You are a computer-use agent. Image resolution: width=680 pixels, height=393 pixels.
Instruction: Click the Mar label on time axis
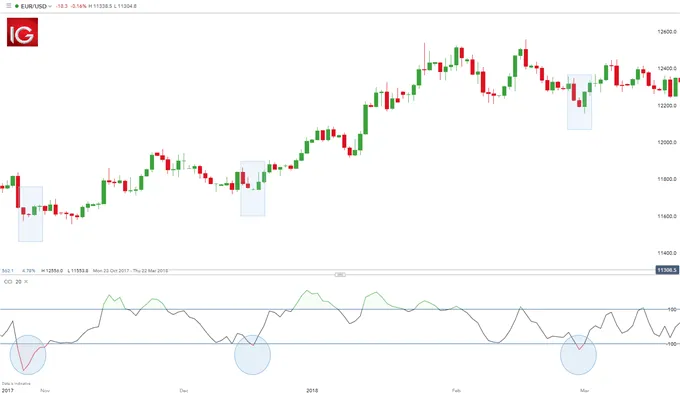585,390
